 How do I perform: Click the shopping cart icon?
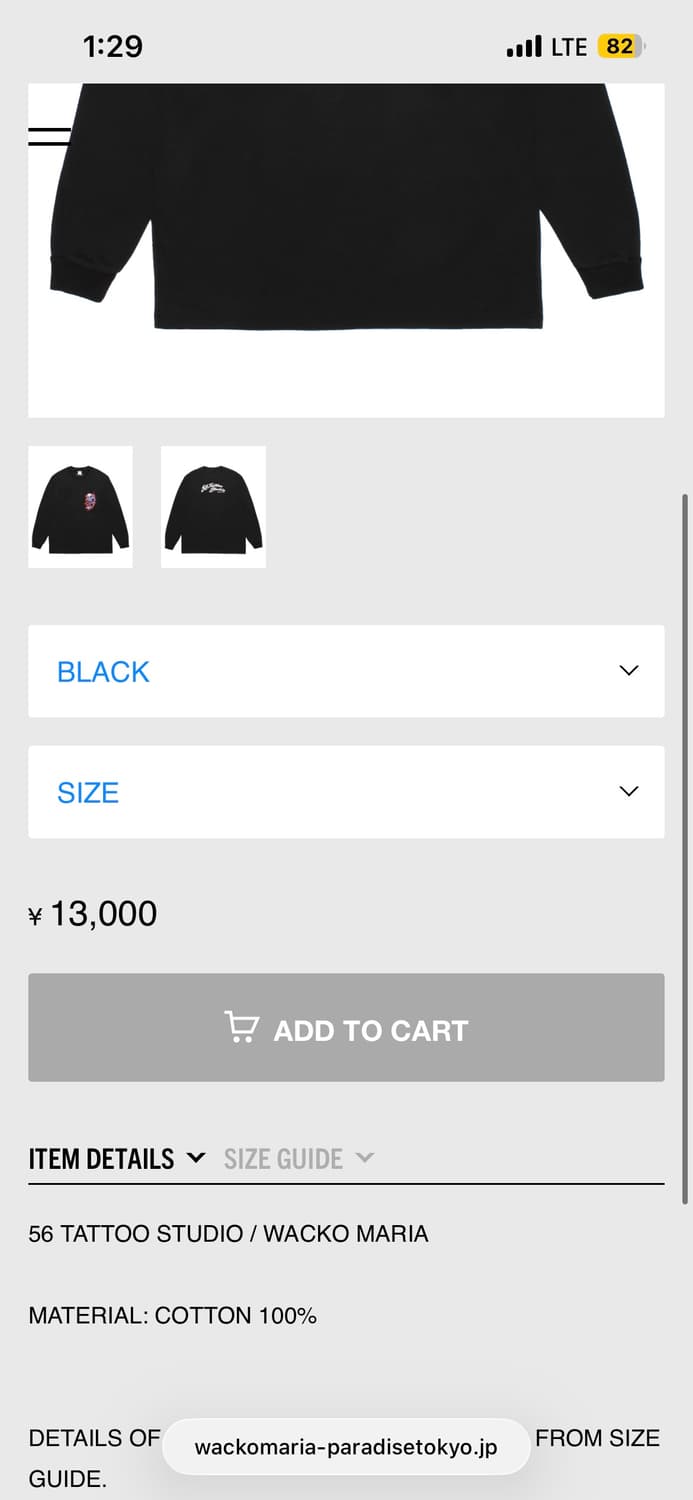click(x=241, y=1028)
